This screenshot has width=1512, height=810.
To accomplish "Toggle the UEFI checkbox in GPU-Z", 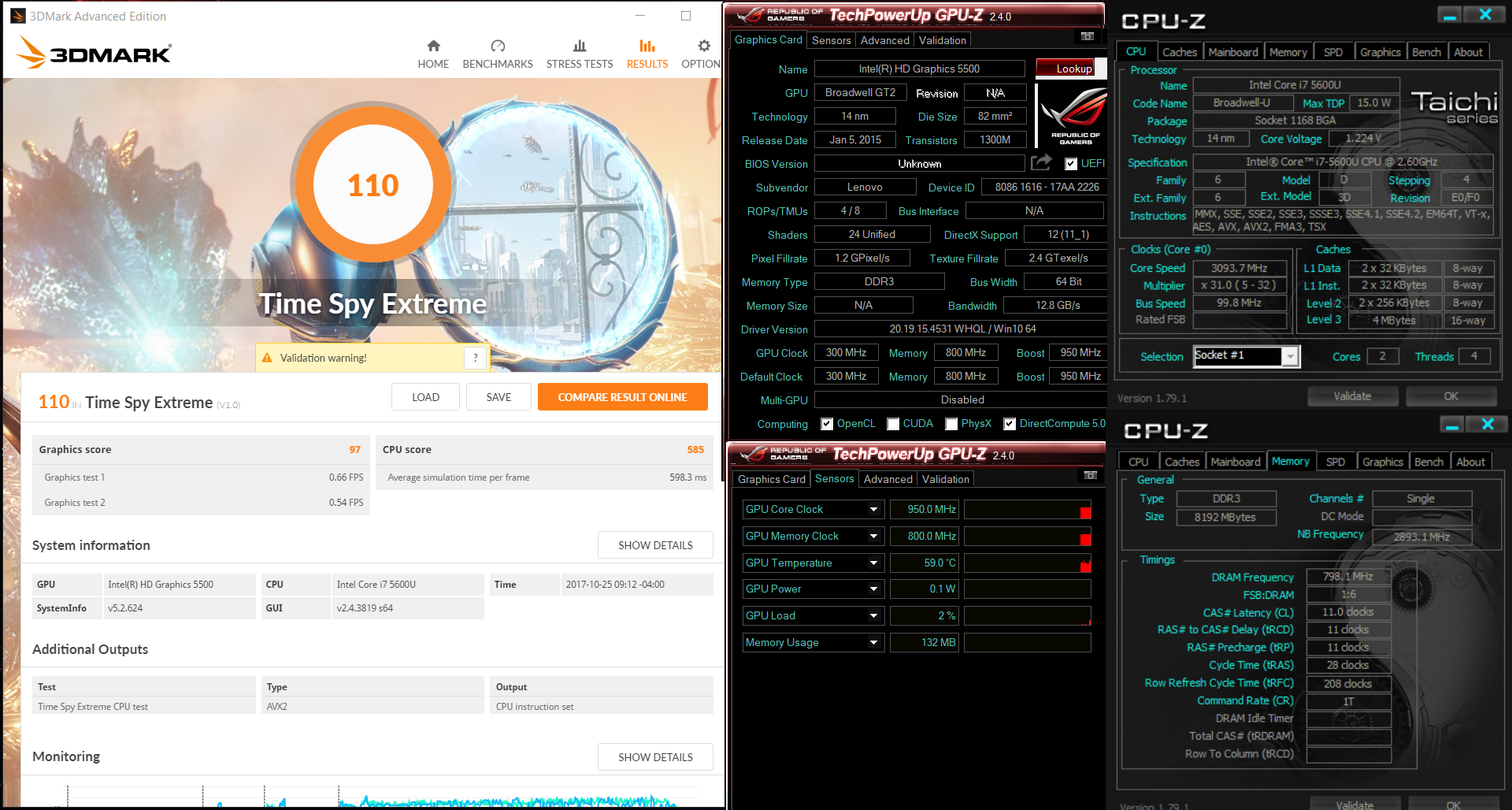I will point(1071,164).
